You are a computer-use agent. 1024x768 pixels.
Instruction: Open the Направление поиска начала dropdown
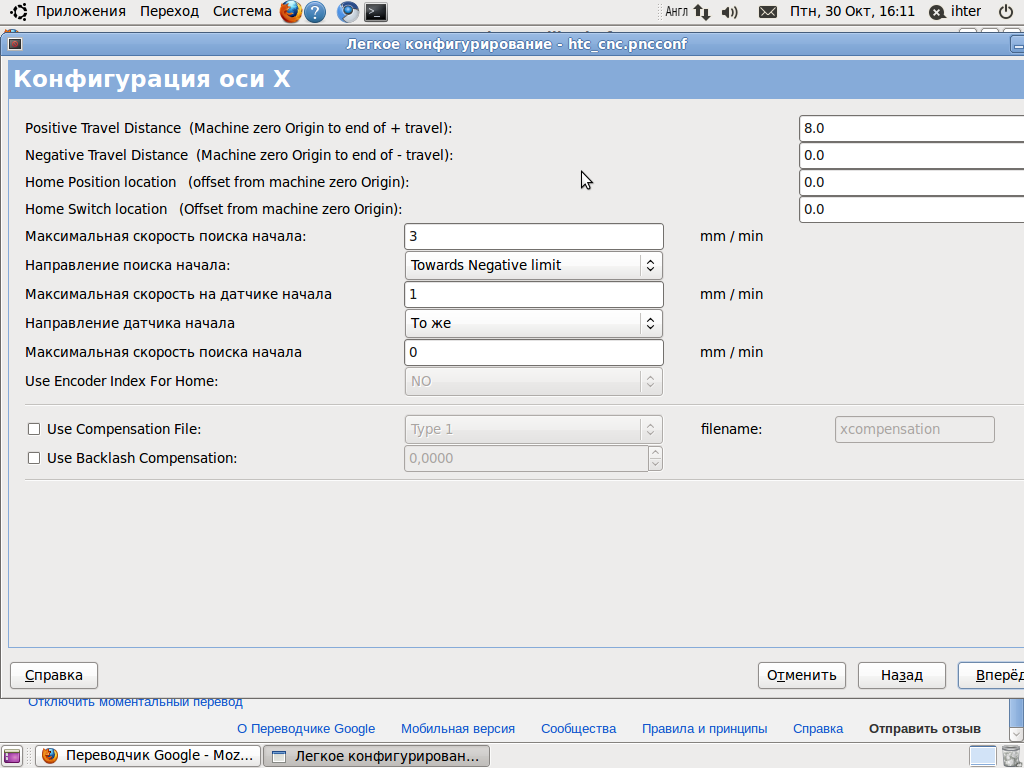click(x=534, y=265)
